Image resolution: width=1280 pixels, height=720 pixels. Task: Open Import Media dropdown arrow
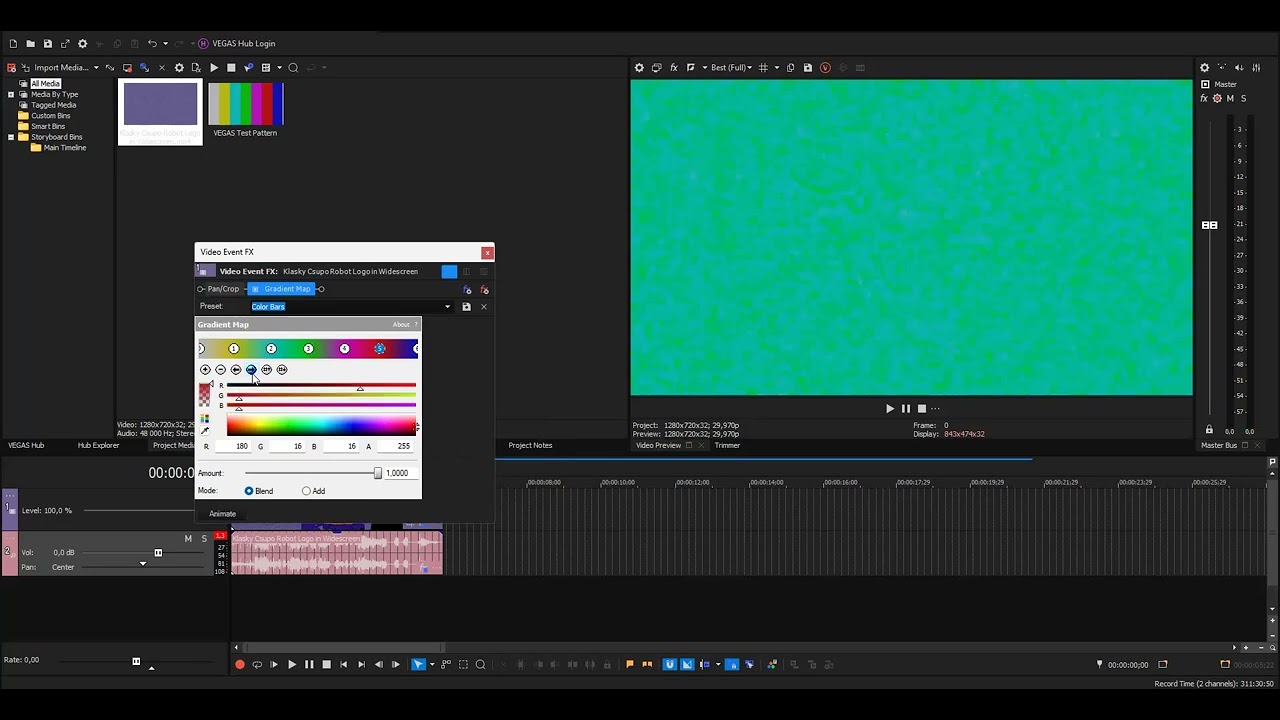point(96,68)
